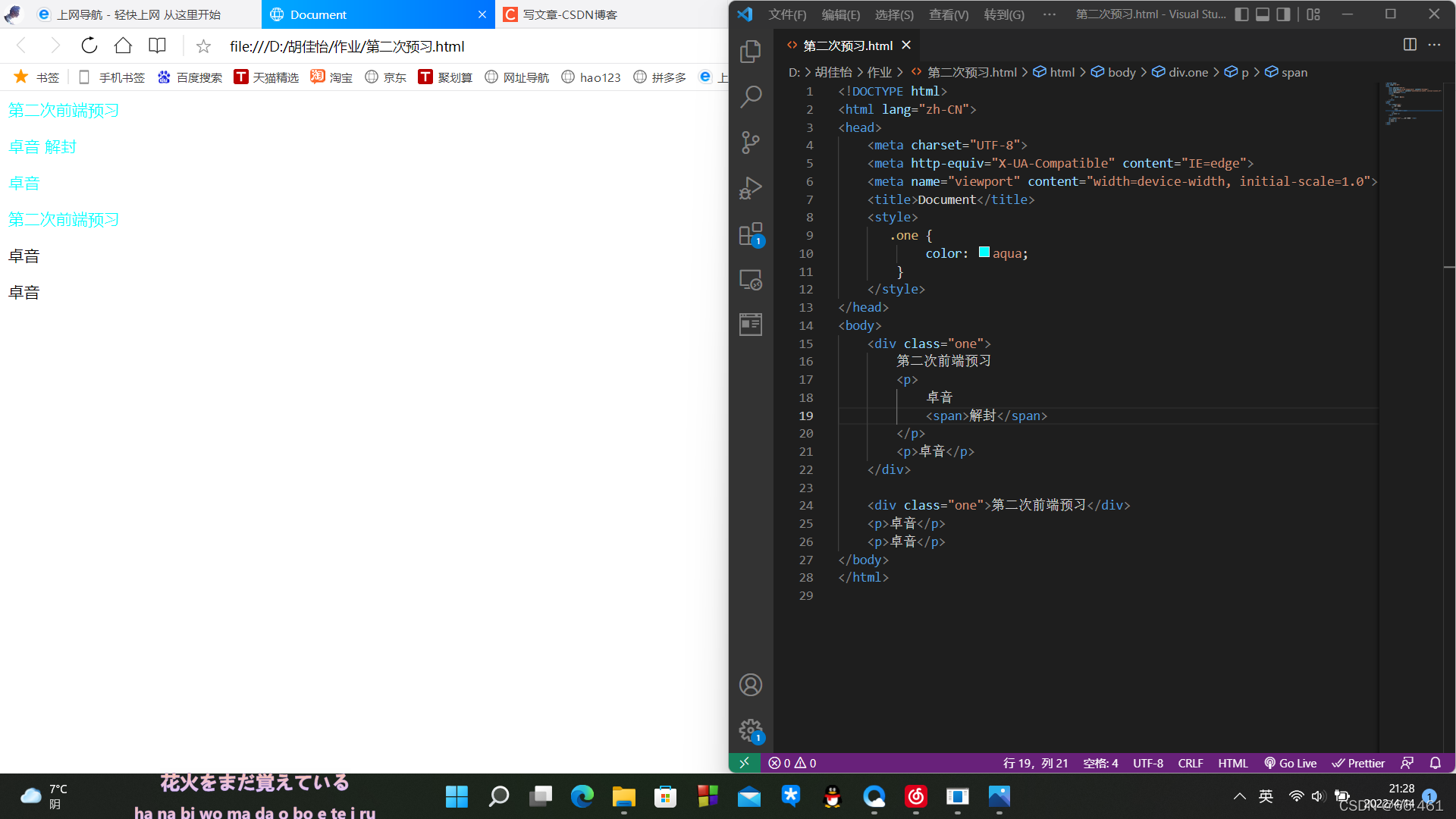Open the UTF-8 encoding selector

(x=1147, y=763)
